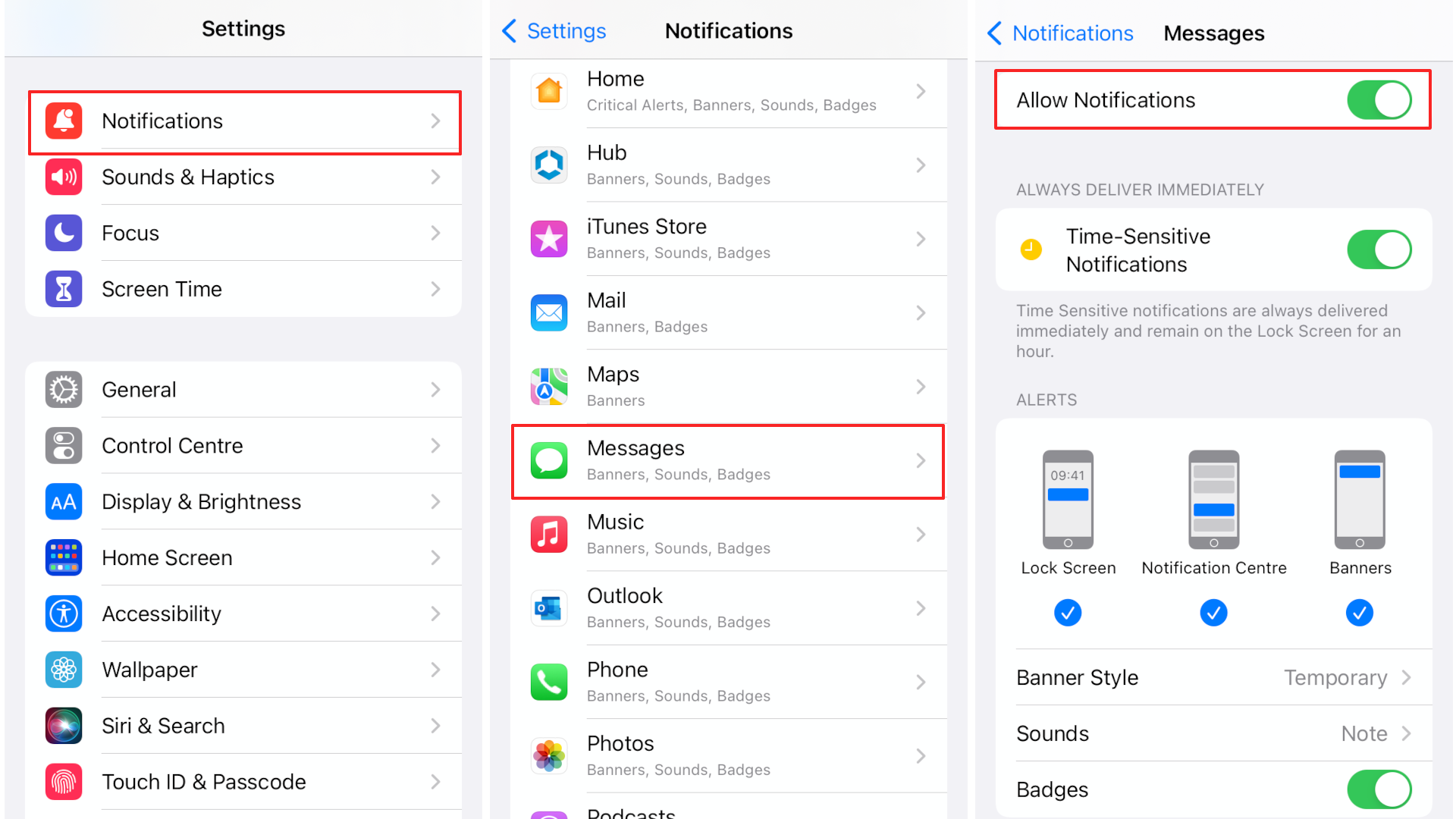Screen dimensions: 1456x819
Task: Open the Maps app icon
Action: point(549,387)
